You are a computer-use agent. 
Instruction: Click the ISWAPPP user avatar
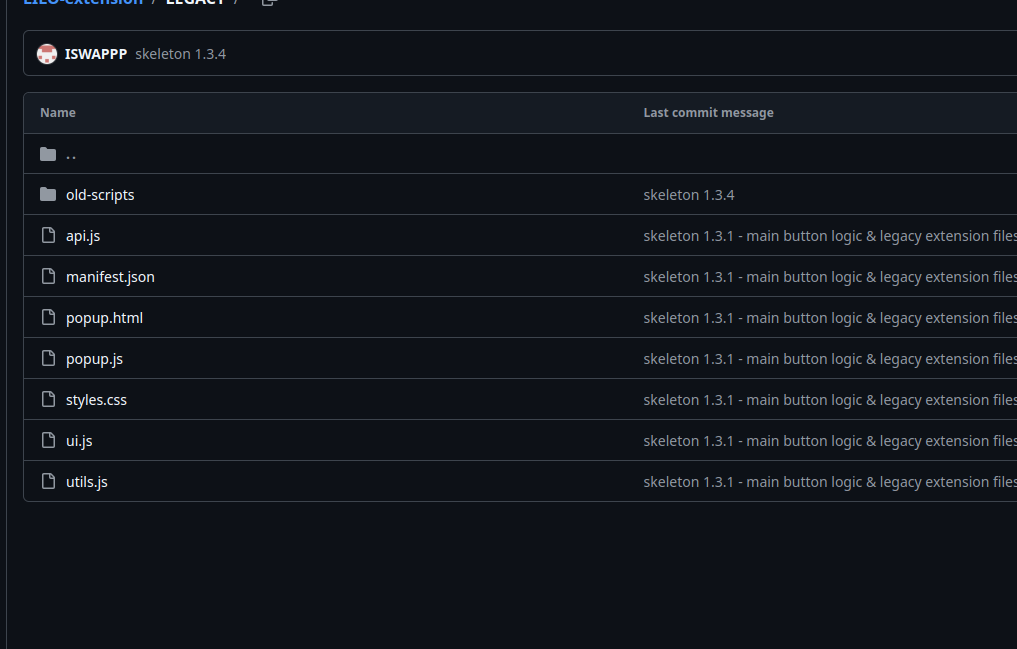pos(47,54)
